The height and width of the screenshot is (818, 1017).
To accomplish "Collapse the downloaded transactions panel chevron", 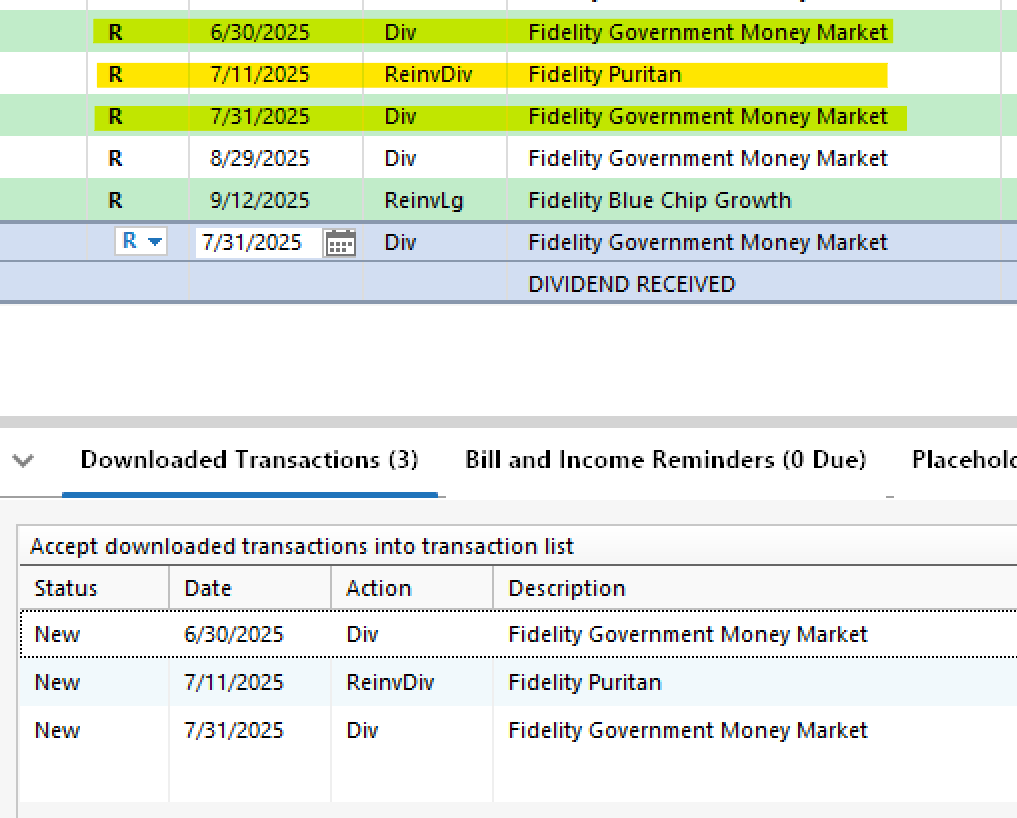I will (x=23, y=461).
